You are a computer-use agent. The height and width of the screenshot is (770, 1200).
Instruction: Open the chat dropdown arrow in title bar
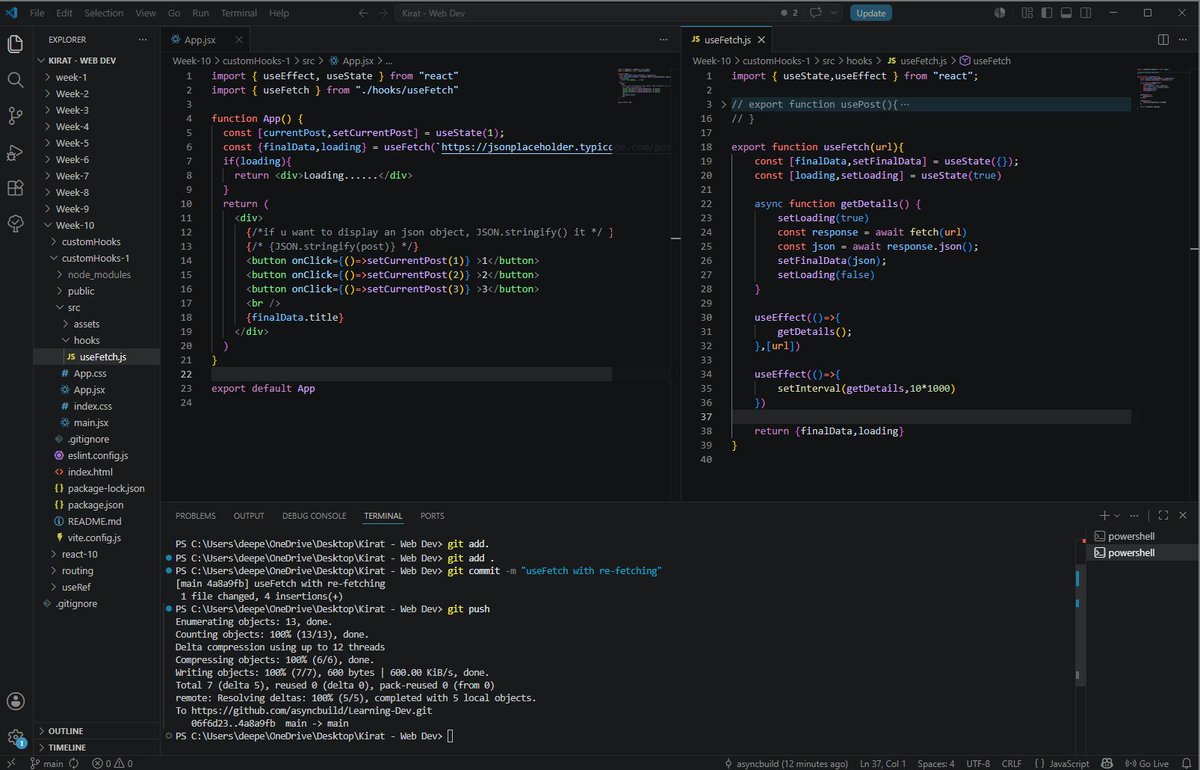click(833, 13)
